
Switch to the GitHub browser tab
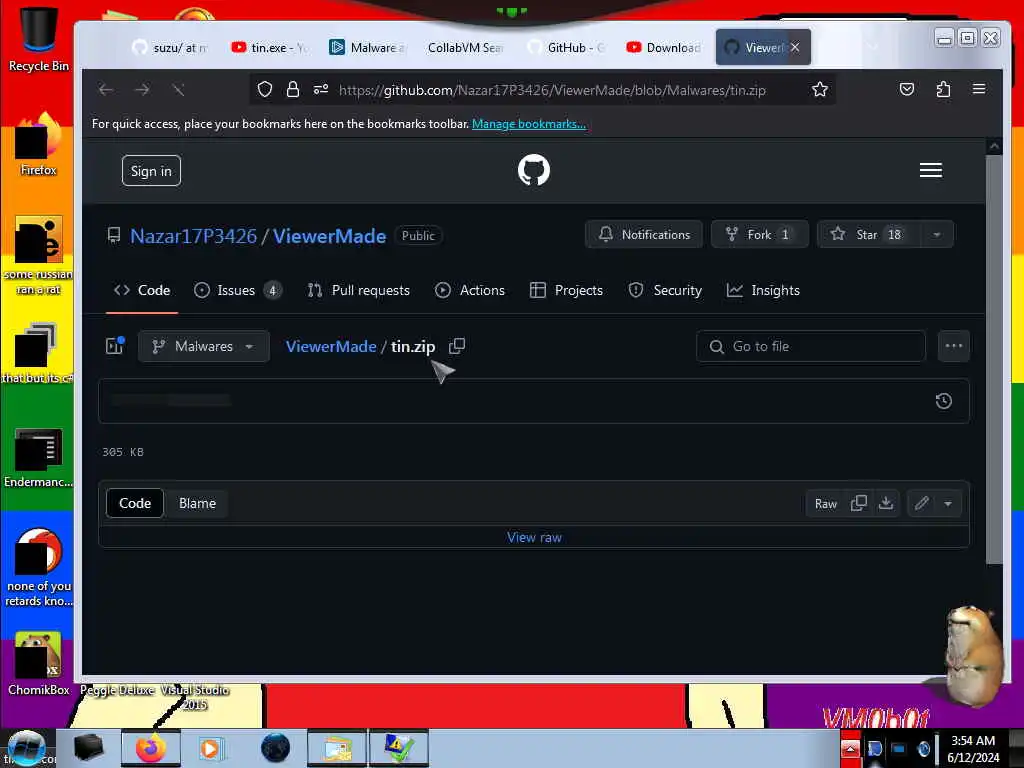[566, 47]
